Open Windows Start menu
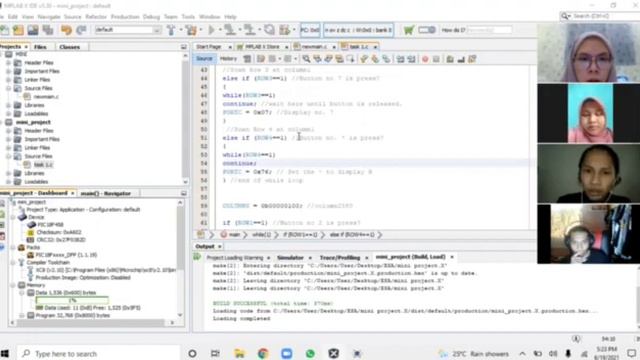Screen dimensions: 640x360 tap(5, 353)
